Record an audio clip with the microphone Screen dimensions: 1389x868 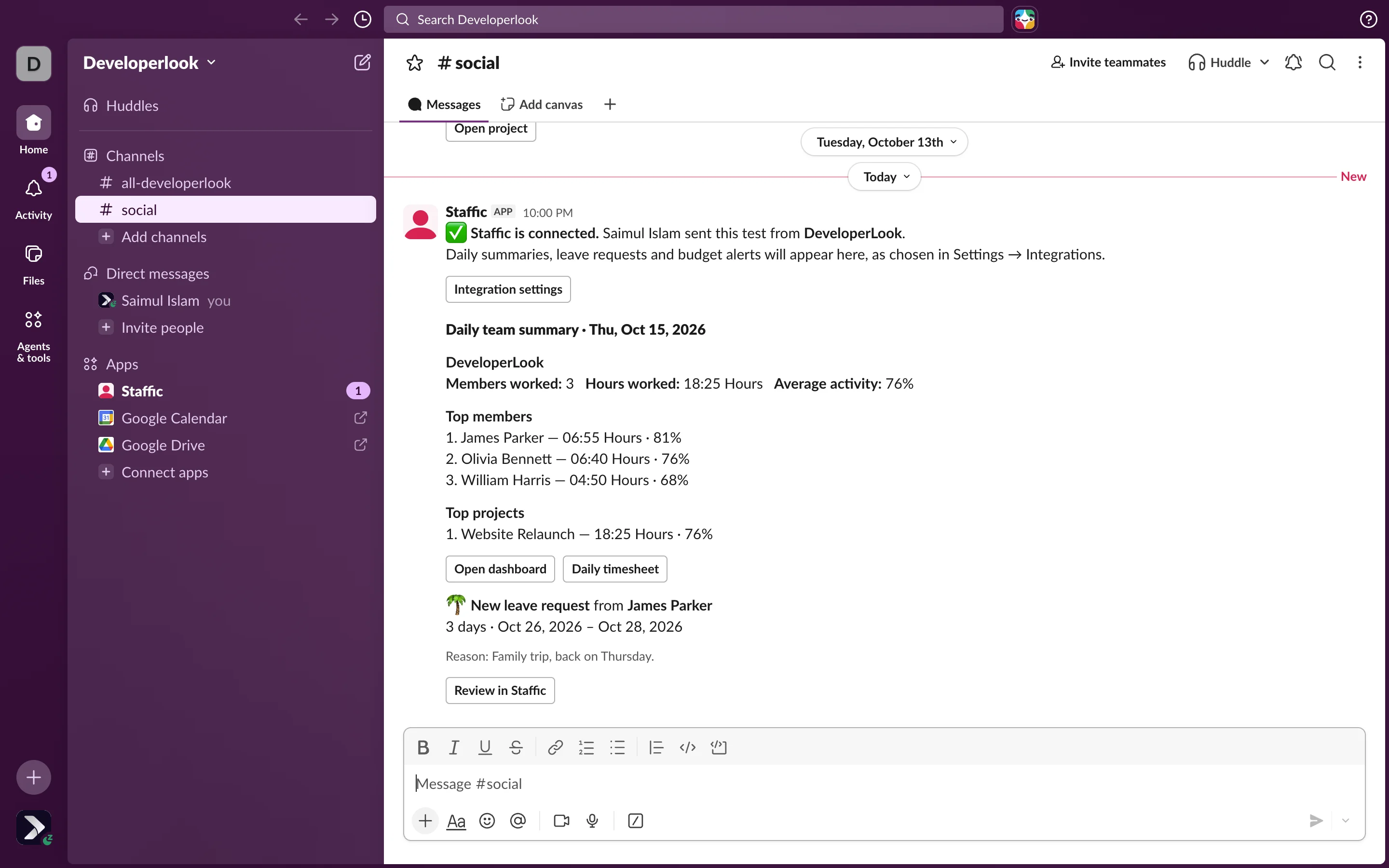click(592, 820)
